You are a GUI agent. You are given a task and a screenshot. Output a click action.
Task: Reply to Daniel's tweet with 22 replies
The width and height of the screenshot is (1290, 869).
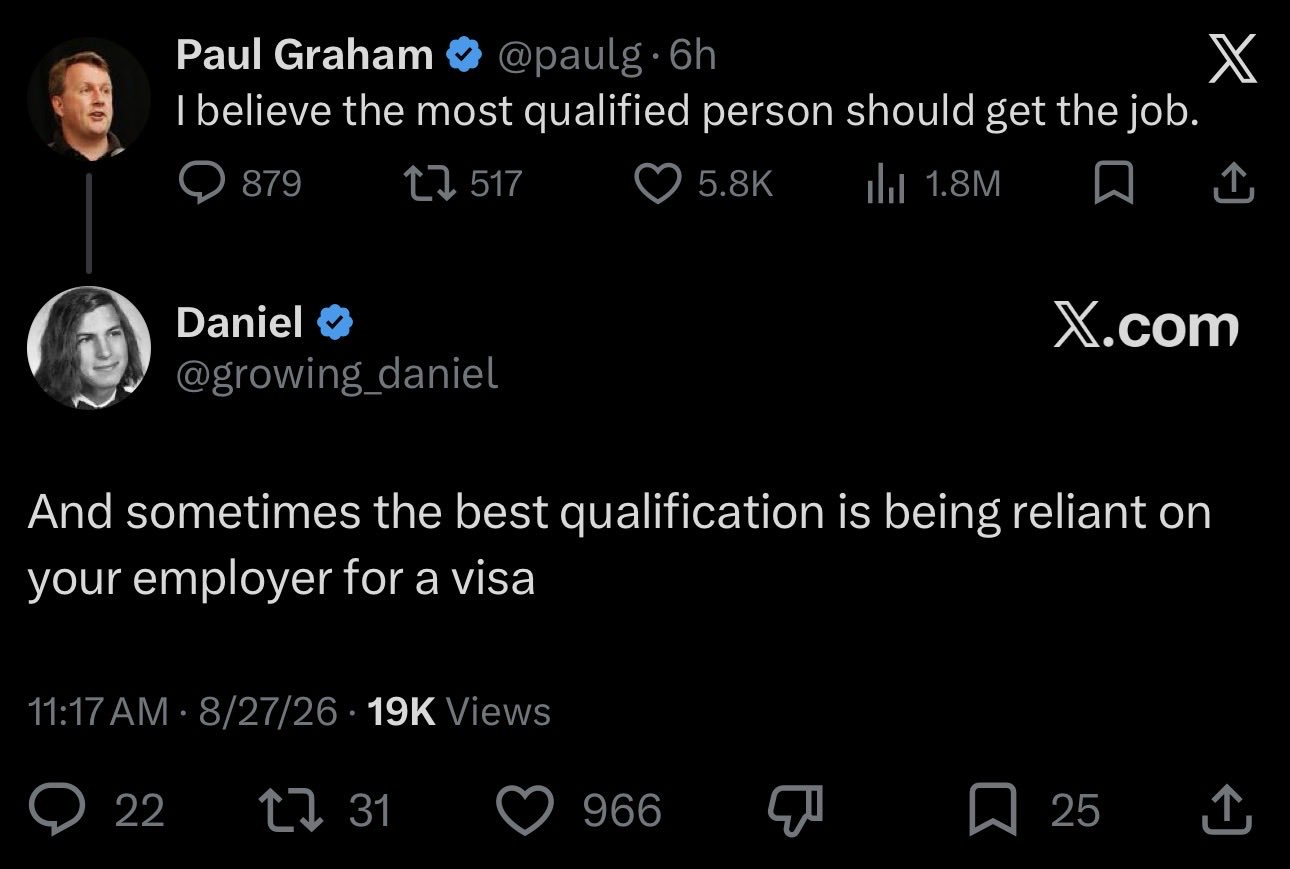pos(96,810)
